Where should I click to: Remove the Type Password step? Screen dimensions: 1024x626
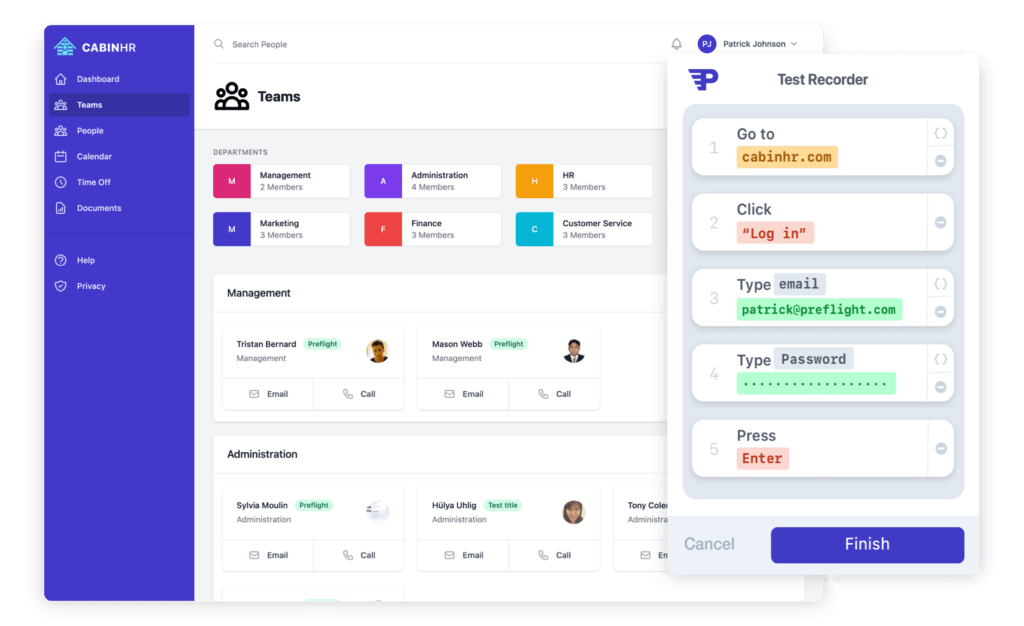click(940, 387)
